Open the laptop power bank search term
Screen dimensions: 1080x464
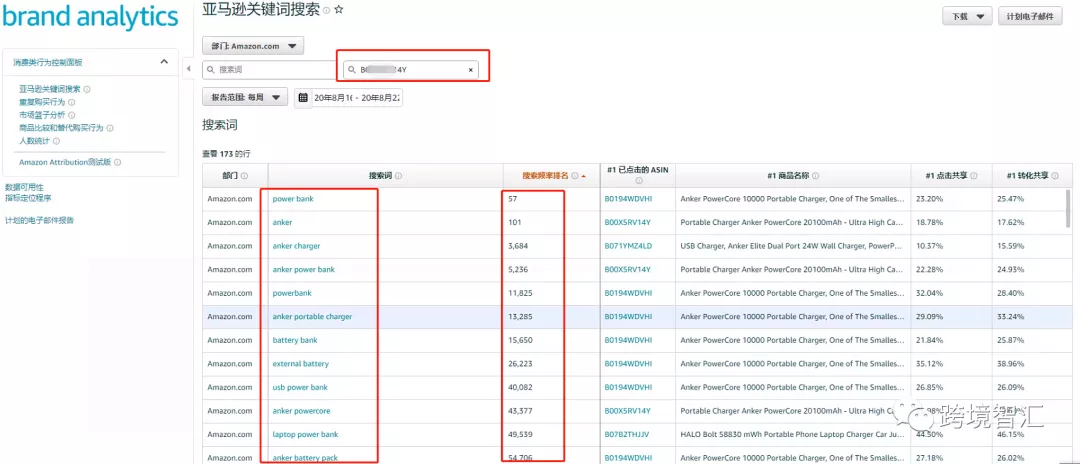pos(305,434)
